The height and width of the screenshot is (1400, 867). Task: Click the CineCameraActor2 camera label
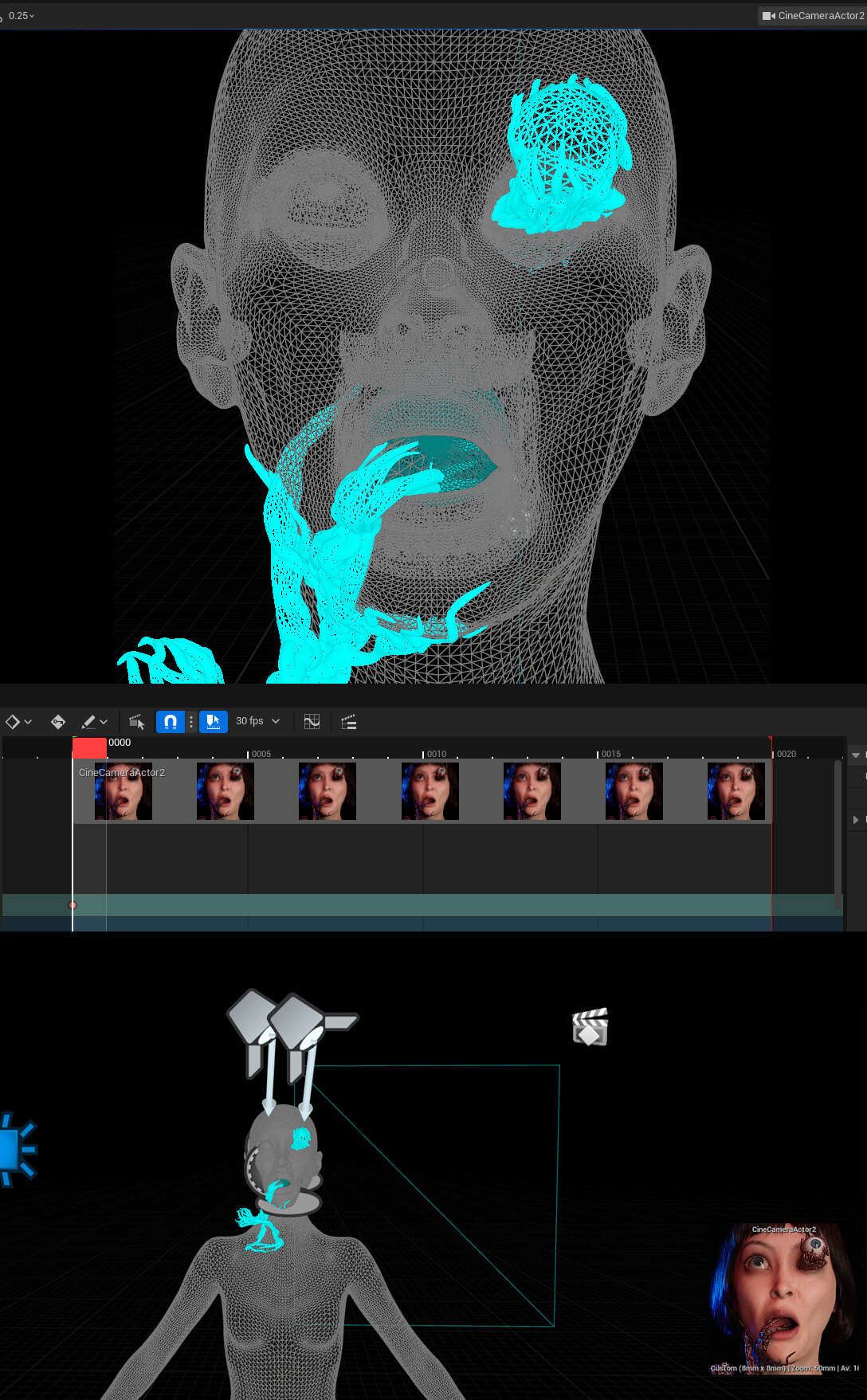pyautogui.click(x=813, y=15)
